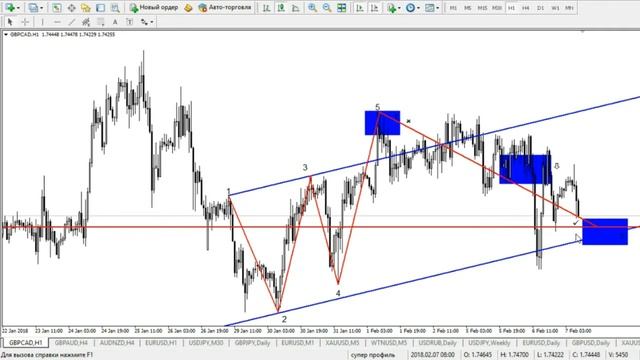
Task: Zoom out of the chart
Action: coord(327,8)
